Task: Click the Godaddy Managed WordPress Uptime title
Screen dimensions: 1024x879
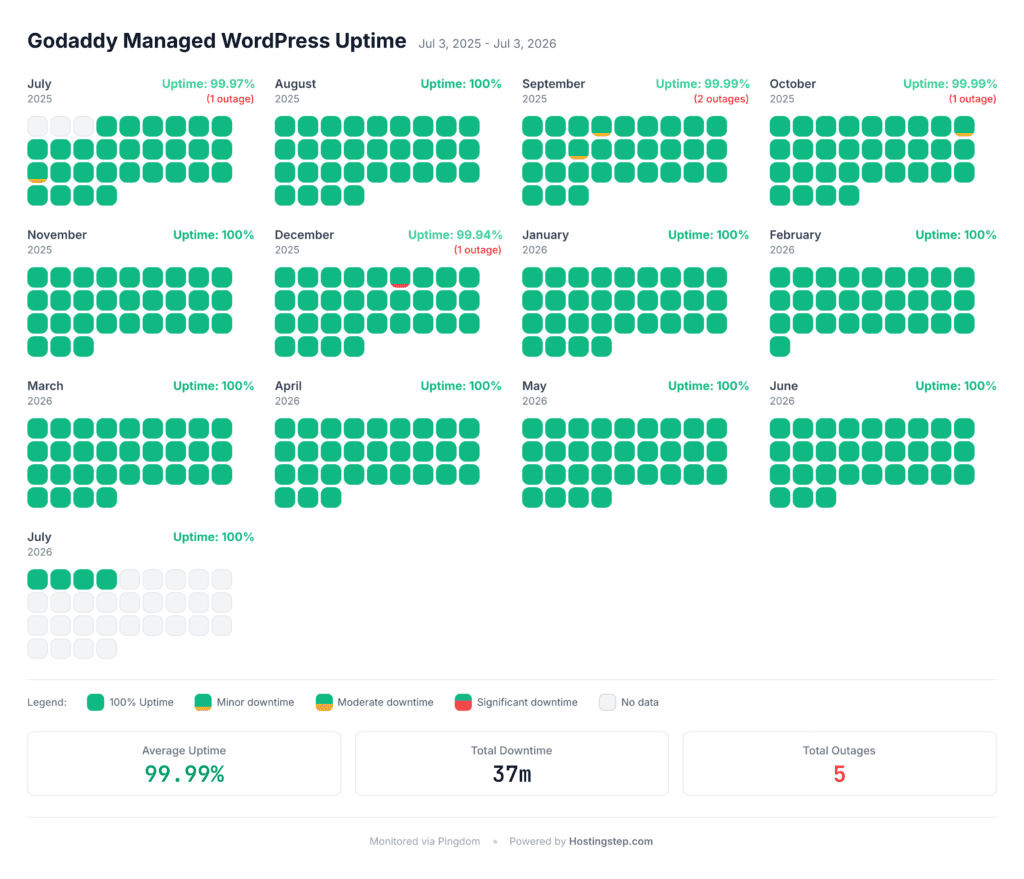Action: pyautogui.click(x=217, y=40)
